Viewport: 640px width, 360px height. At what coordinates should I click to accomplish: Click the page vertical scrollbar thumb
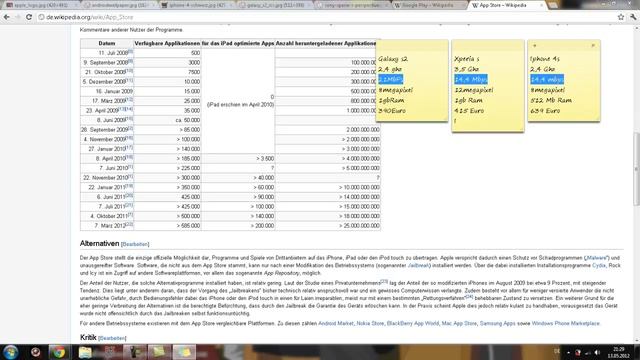click(x=636, y=169)
